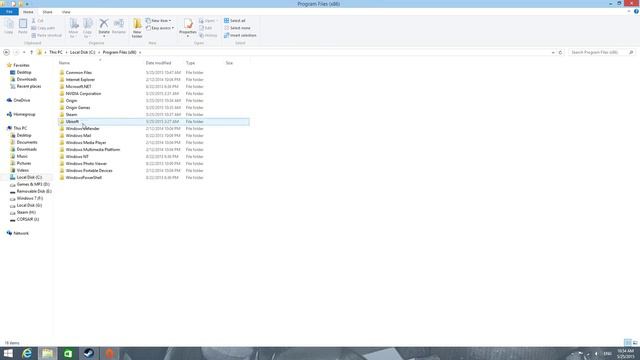The image size is (640, 360).
Task: Click the File Explorer taskbar icon
Action: coord(48,353)
